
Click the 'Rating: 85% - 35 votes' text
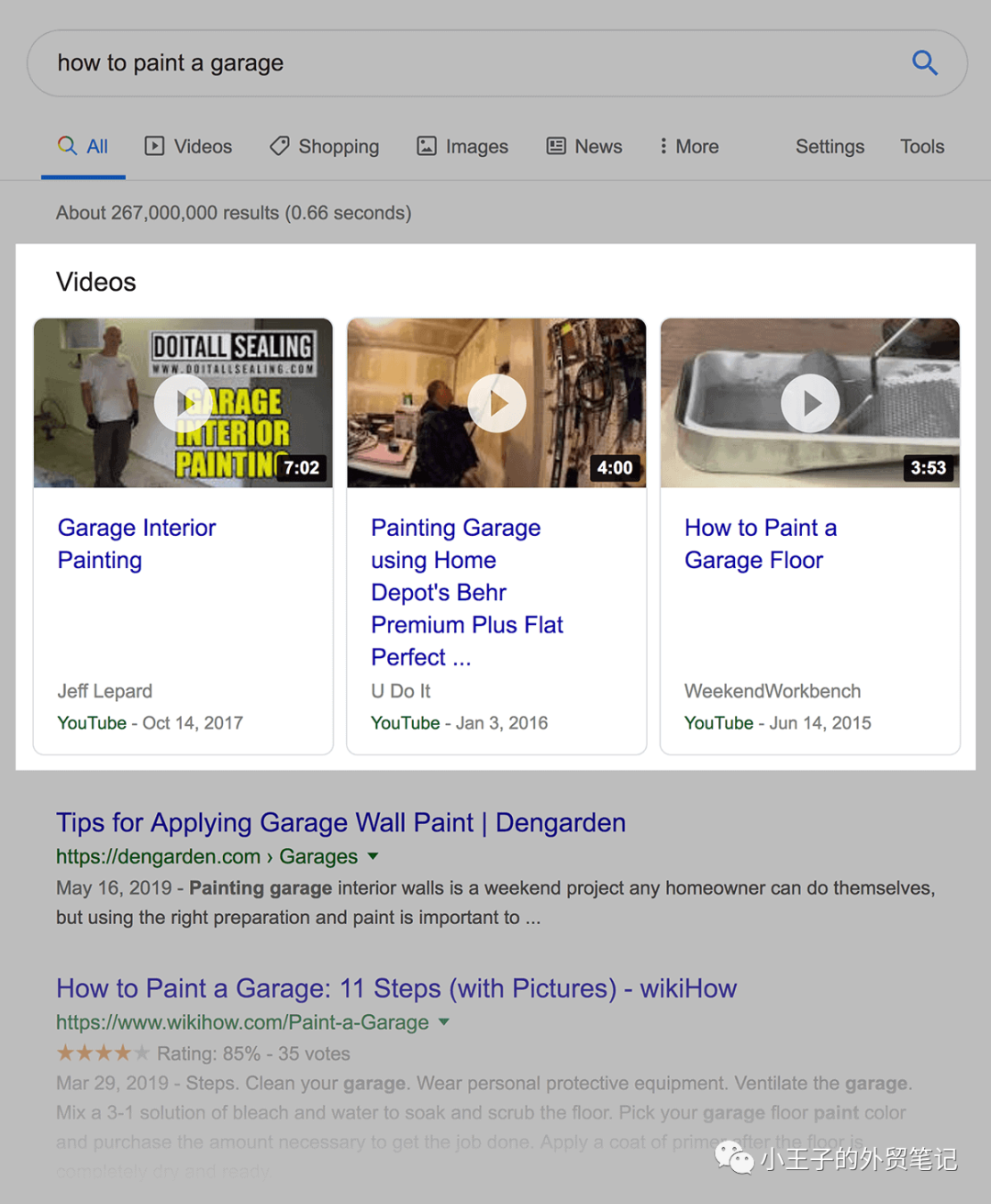pos(253,1053)
